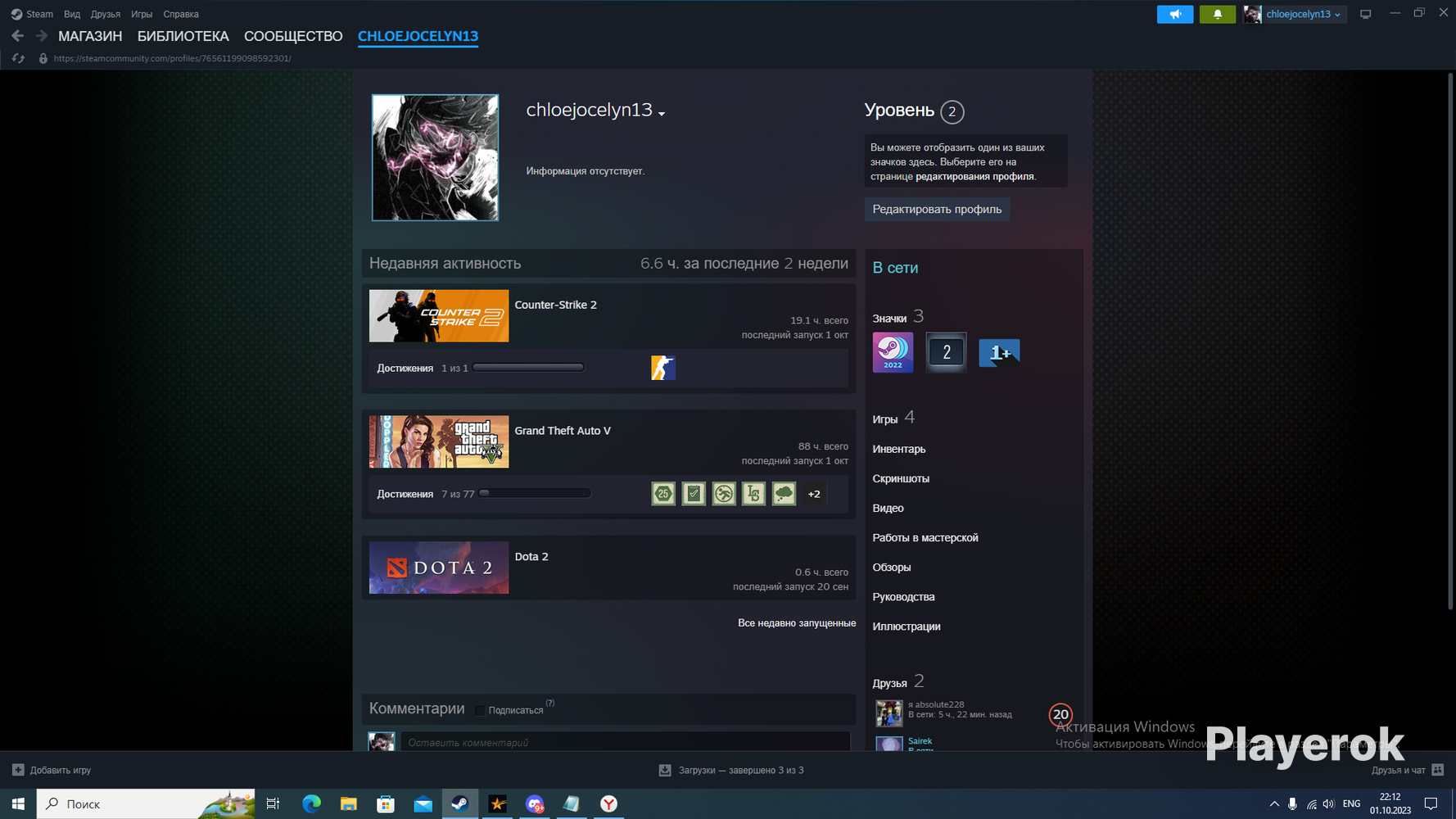Image resolution: width=1456 pixels, height=819 pixels.
Task: Open the Иллюстрации link
Action: click(907, 626)
